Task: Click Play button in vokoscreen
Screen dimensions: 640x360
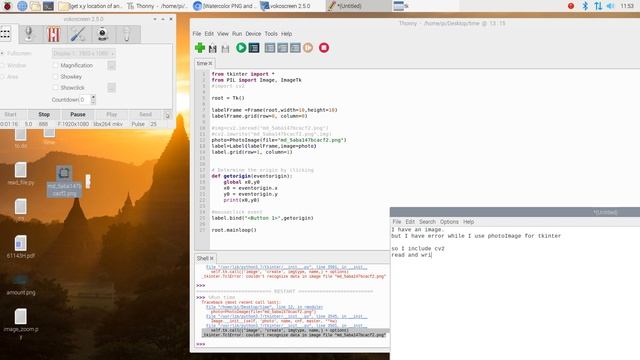Action: 111,115
